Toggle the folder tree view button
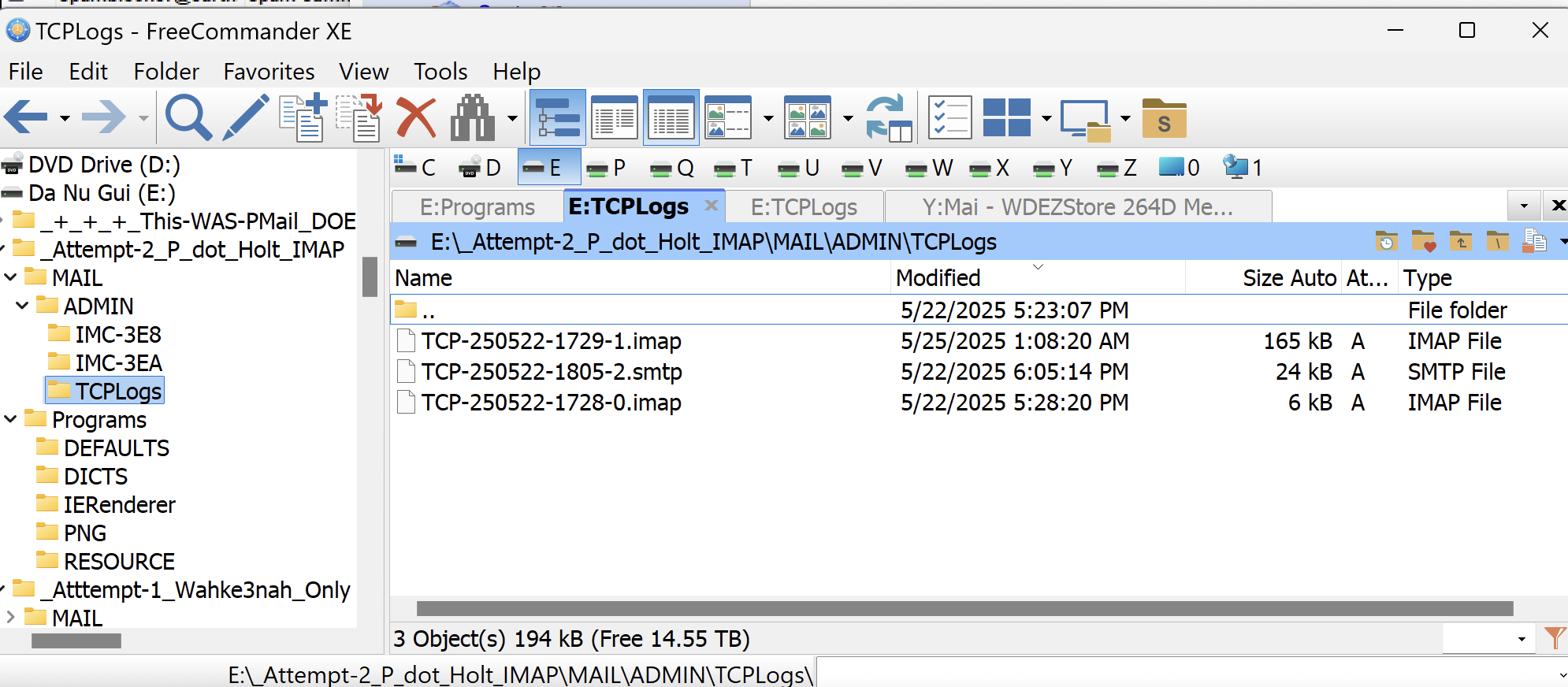Viewport: 1568px width, 687px height. (558, 118)
